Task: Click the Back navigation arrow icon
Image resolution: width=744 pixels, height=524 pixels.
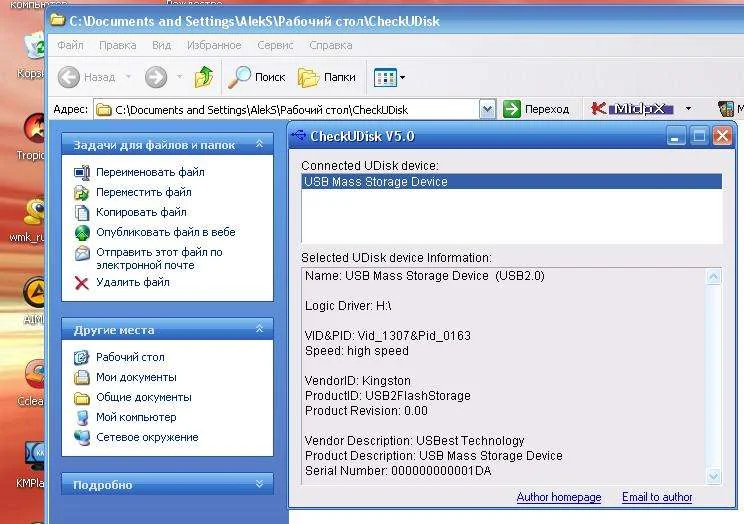Action: [x=69, y=76]
